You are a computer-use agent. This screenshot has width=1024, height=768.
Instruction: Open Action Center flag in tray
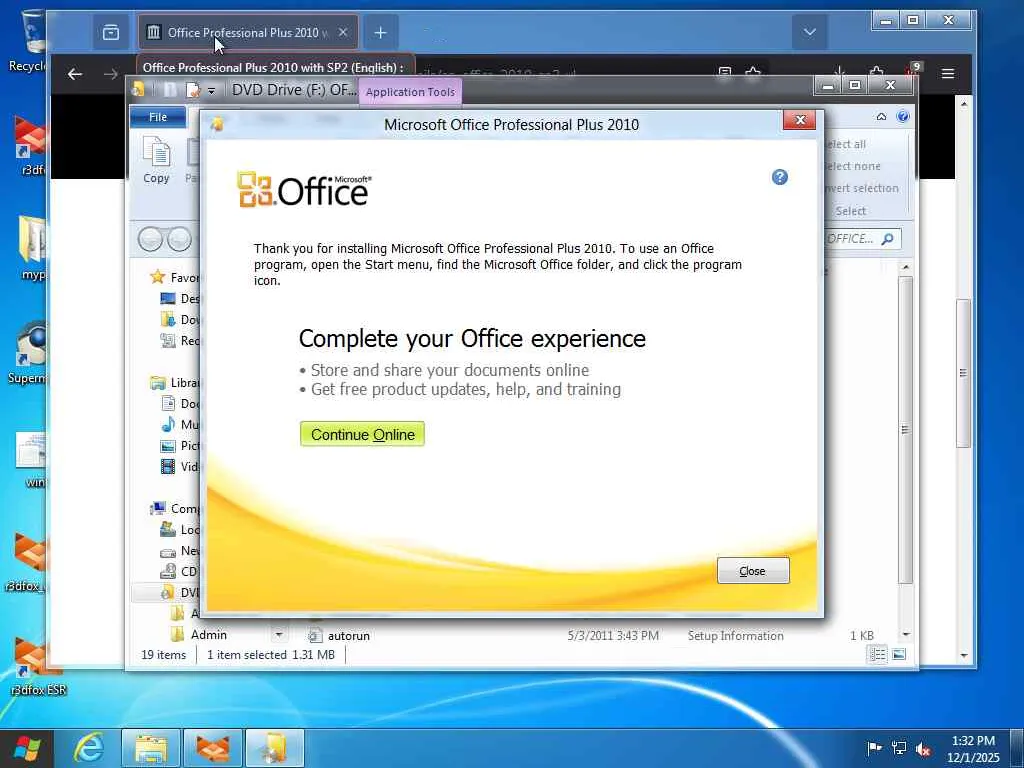tap(874, 748)
